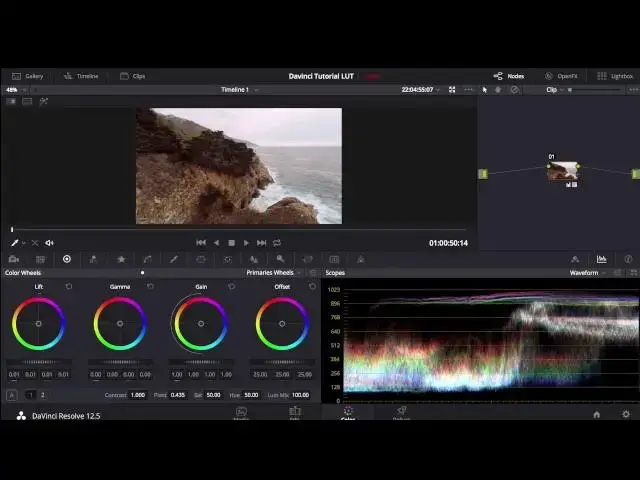The height and width of the screenshot is (480, 640).
Task: Open Project Settings gear icon
Action: [626, 414]
